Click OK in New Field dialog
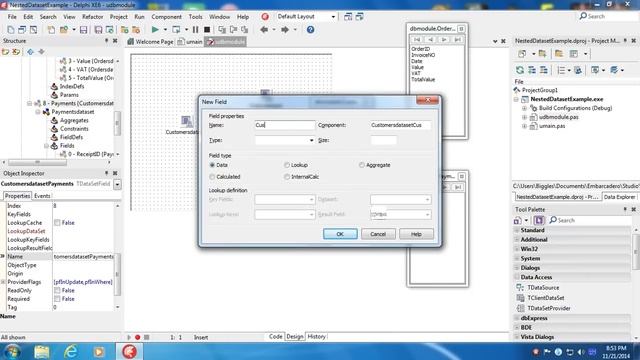 point(340,234)
